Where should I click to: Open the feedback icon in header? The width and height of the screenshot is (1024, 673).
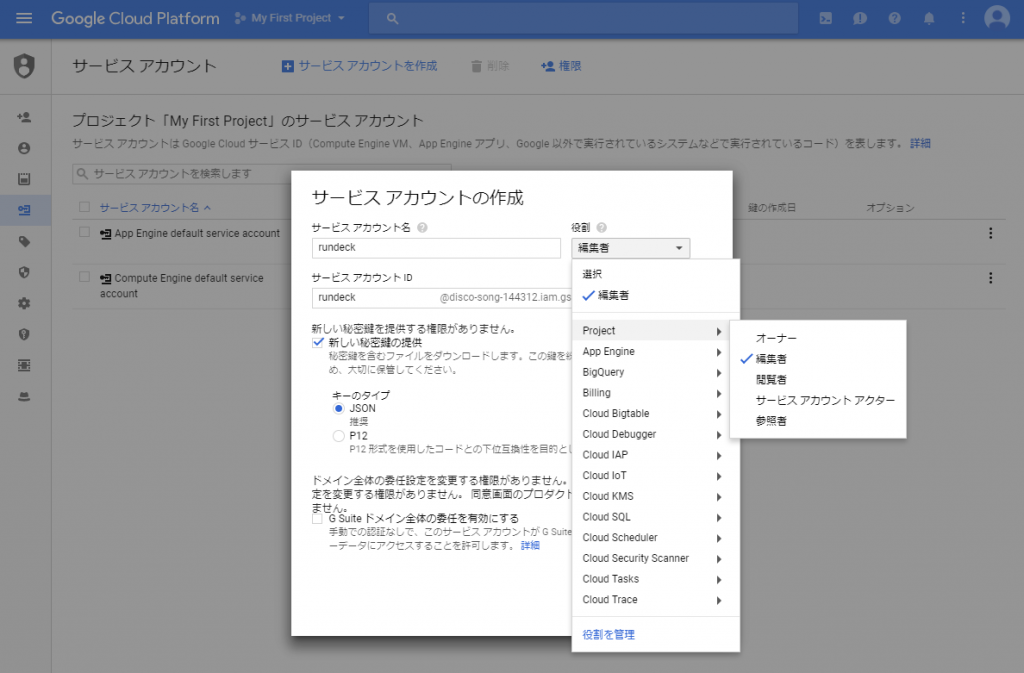click(859, 18)
